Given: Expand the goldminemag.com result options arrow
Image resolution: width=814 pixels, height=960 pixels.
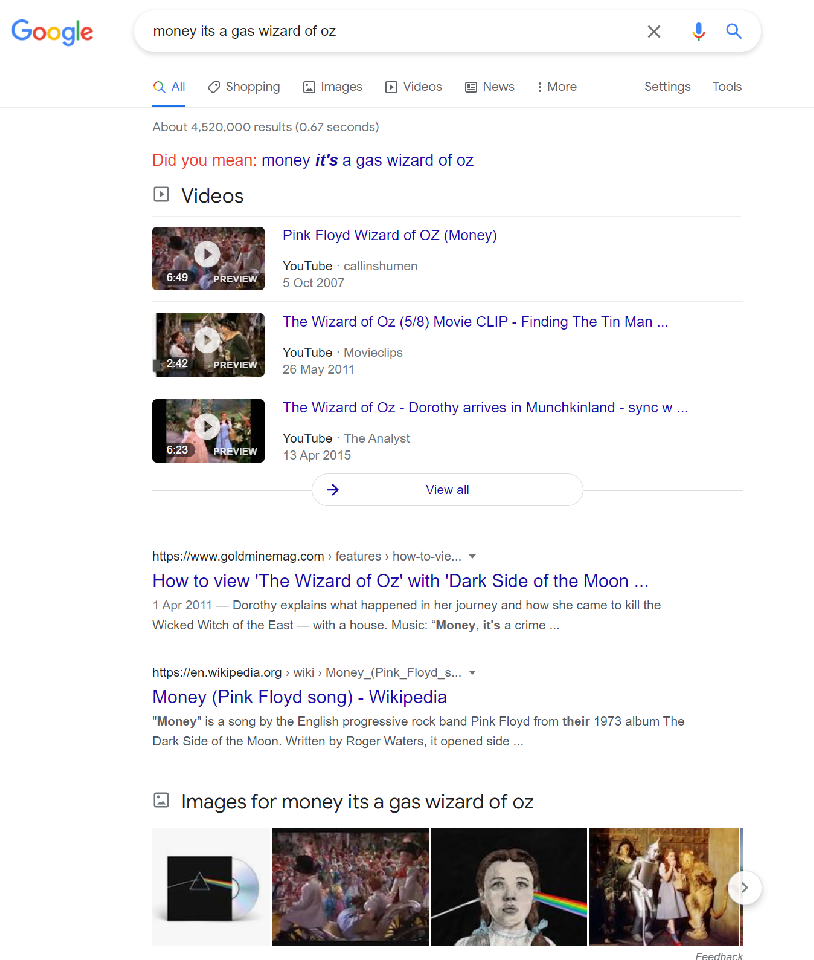Looking at the screenshot, I should (x=472, y=557).
